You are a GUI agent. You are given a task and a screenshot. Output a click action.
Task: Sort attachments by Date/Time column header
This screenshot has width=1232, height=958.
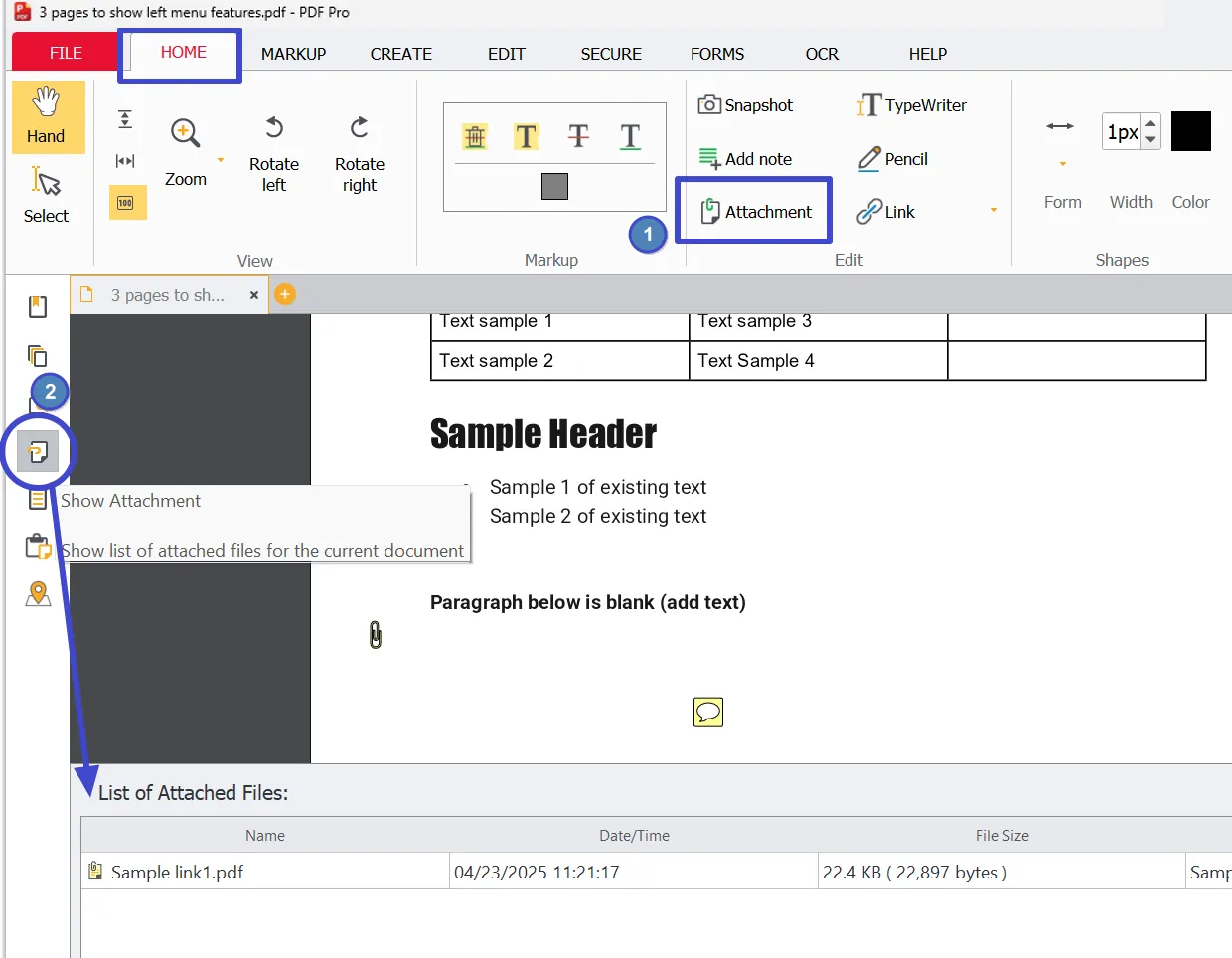634,836
